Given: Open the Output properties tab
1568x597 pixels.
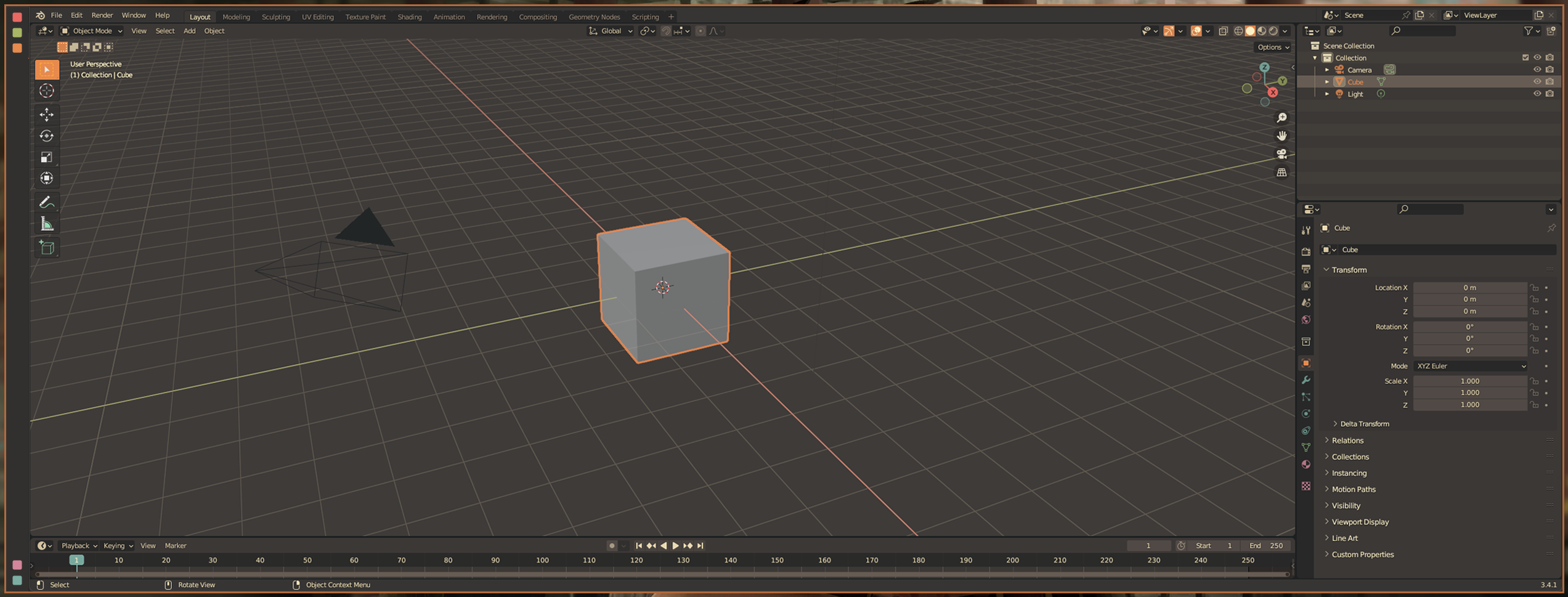Looking at the screenshot, I should [1306, 269].
